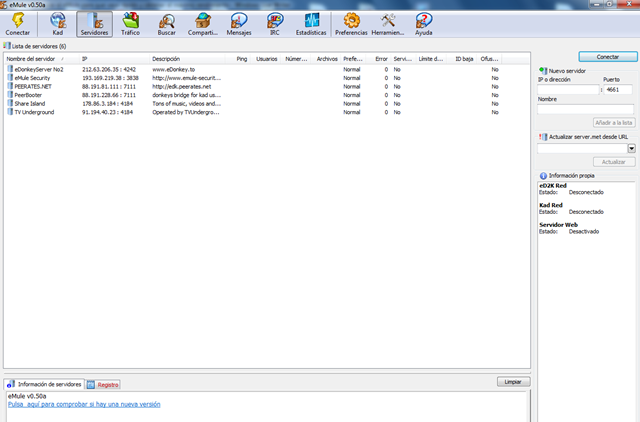Click the PeerBooter server icon
The width and height of the screenshot is (640, 422).
[x=10, y=95]
